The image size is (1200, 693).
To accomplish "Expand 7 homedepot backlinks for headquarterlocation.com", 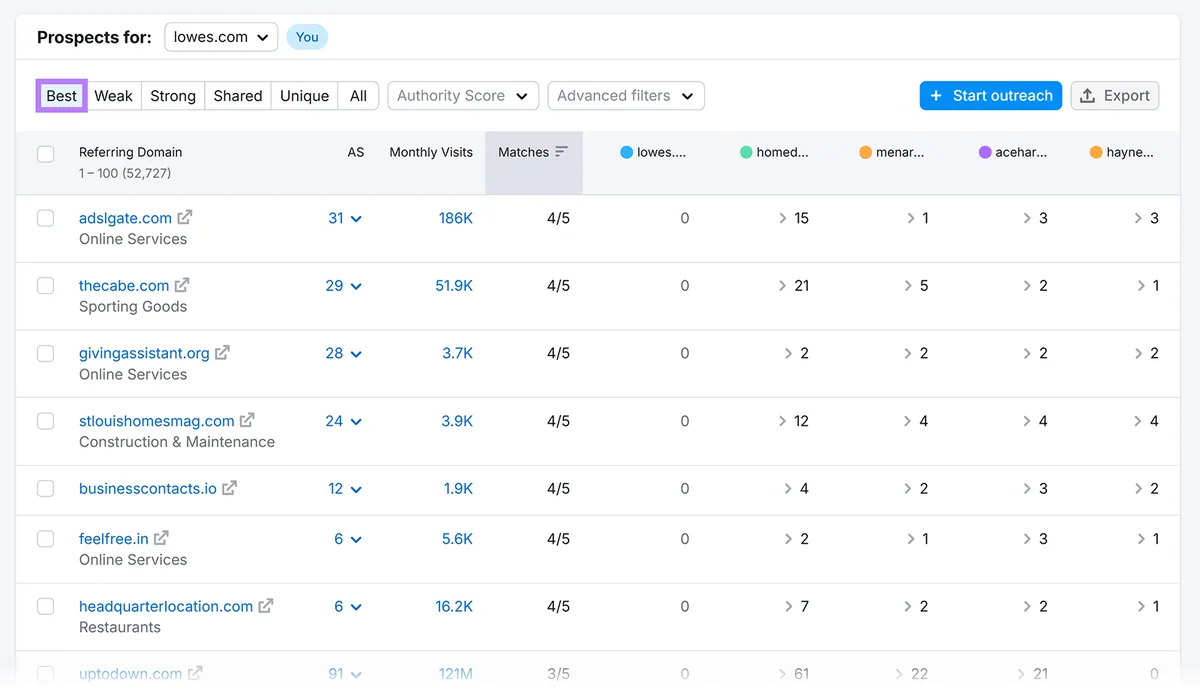I will pyautogui.click(x=797, y=606).
